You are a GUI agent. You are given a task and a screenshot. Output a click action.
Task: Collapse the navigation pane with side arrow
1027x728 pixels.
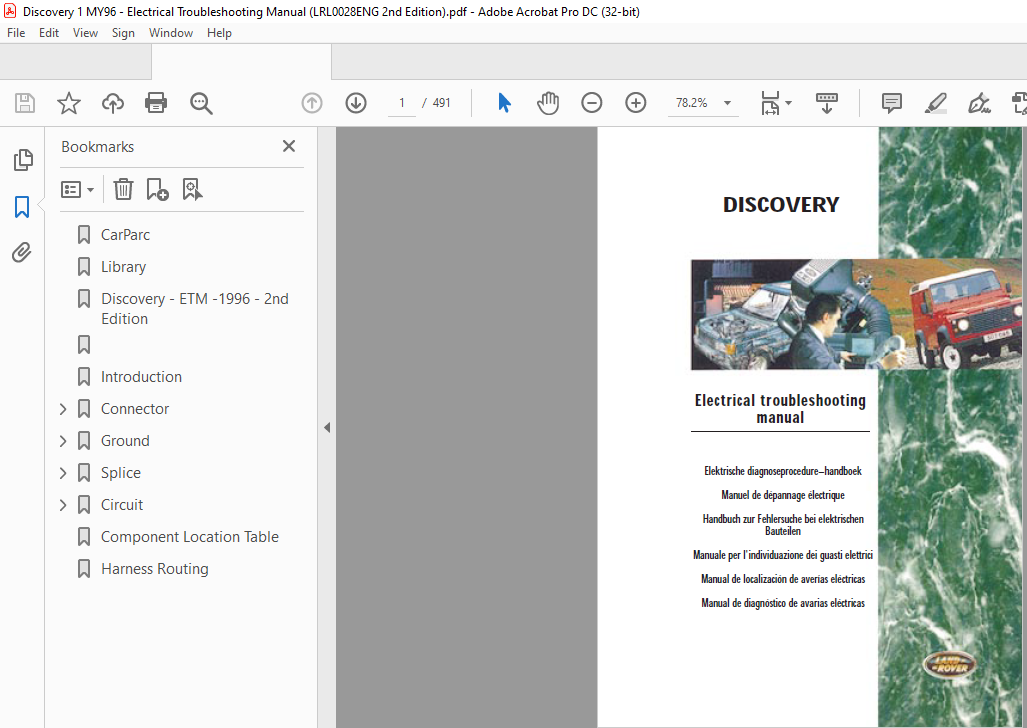pos(326,428)
